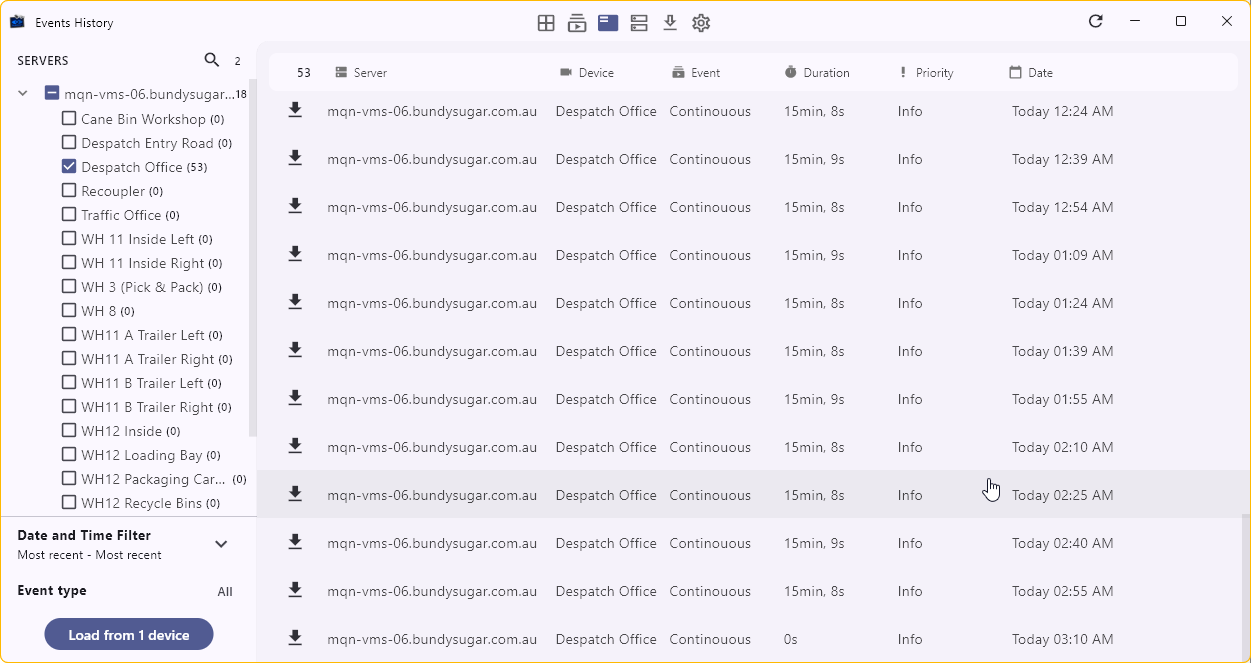Check the WH 8 camera
1251x663 pixels.
[x=69, y=310]
